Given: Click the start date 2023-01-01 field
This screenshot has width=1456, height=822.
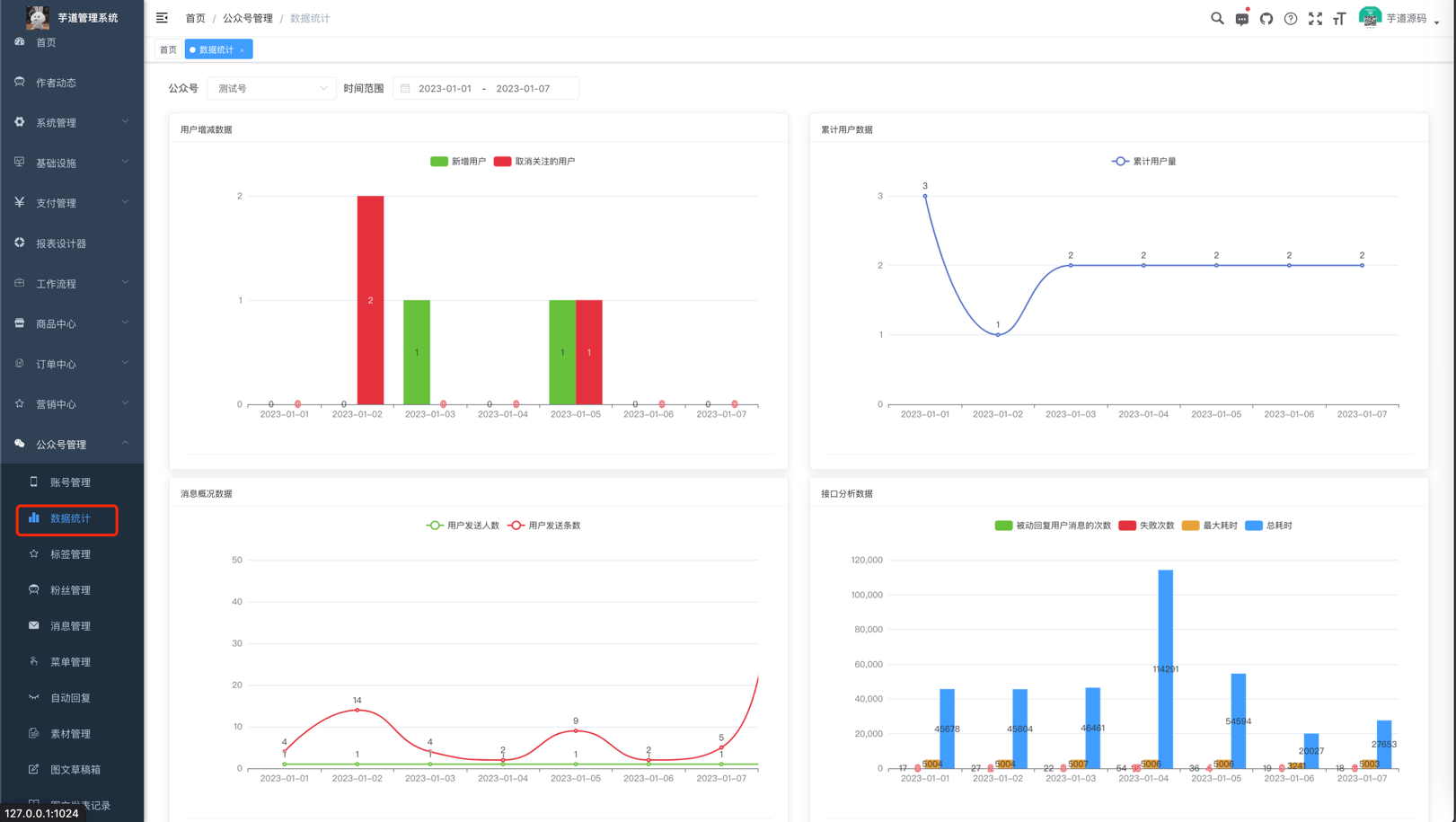Looking at the screenshot, I should click(445, 88).
